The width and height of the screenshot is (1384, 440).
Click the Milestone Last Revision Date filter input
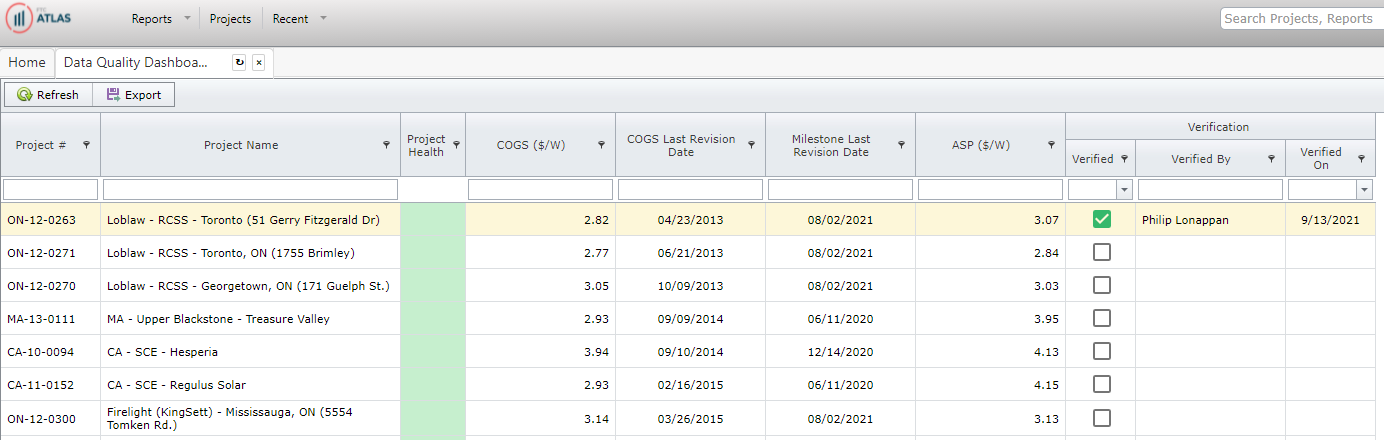pyautogui.click(x=840, y=190)
